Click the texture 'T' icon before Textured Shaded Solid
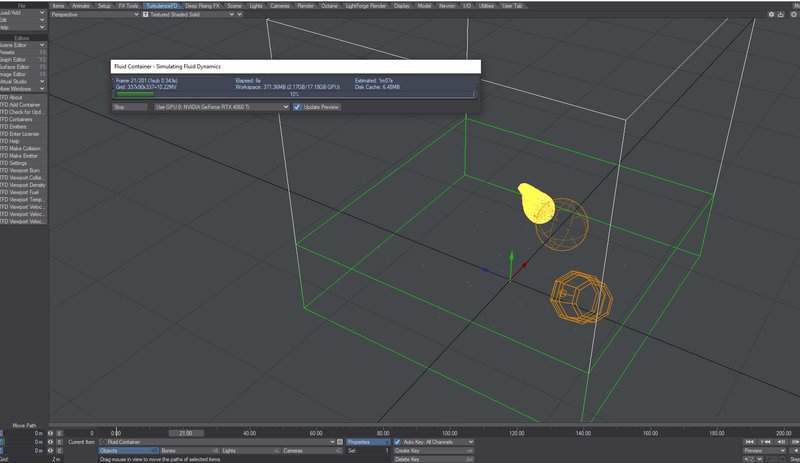Image resolution: width=800 pixels, height=463 pixels. click(x=145, y=15)
